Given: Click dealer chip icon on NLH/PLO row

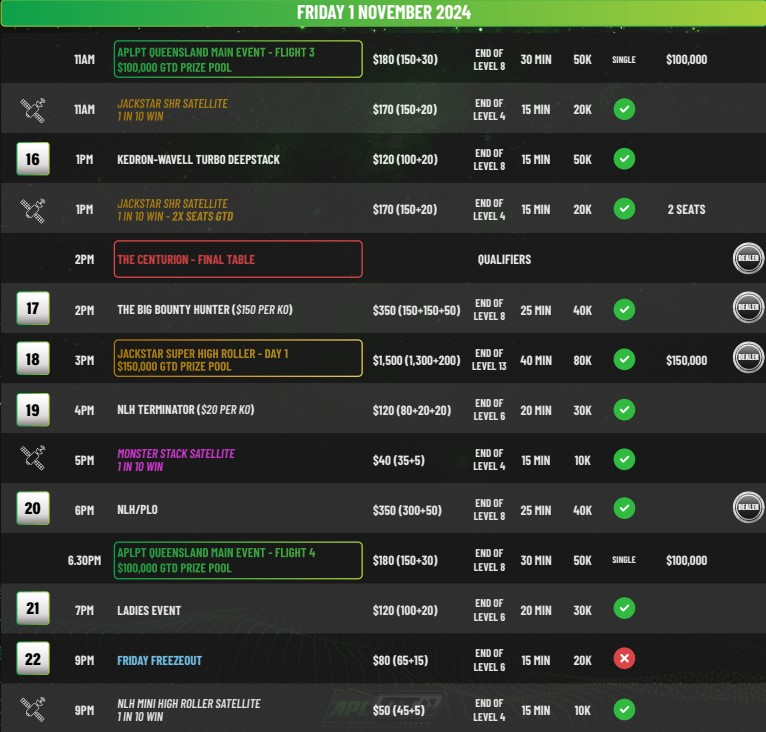Looking at the screenshot, I should coord(748,508).
